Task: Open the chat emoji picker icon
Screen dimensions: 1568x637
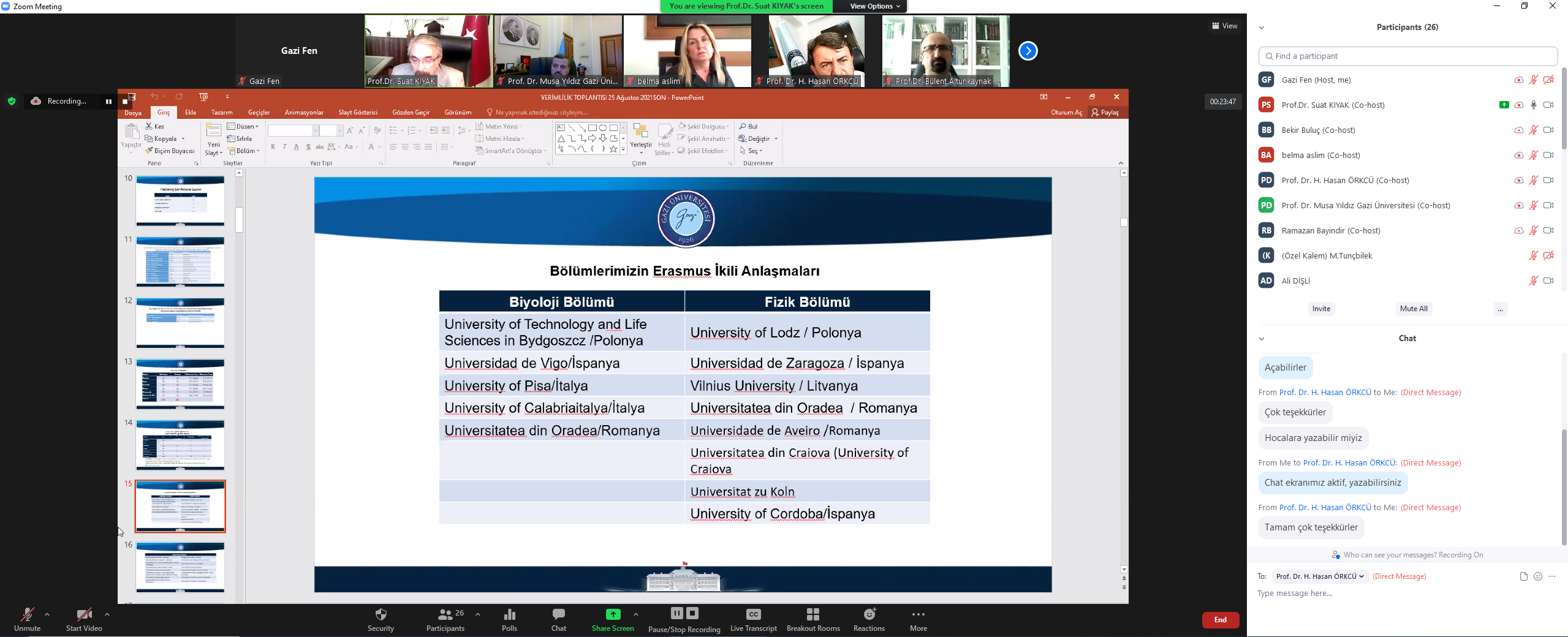Action: 1537,576
